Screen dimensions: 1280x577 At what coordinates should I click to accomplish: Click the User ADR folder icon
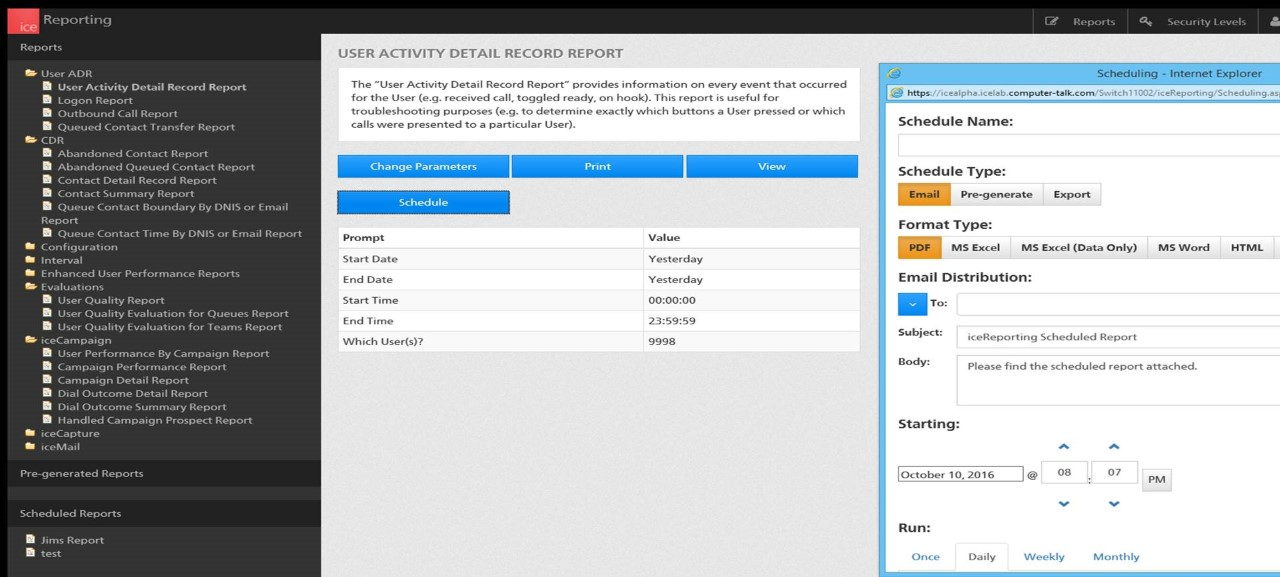tap(33, 73)
